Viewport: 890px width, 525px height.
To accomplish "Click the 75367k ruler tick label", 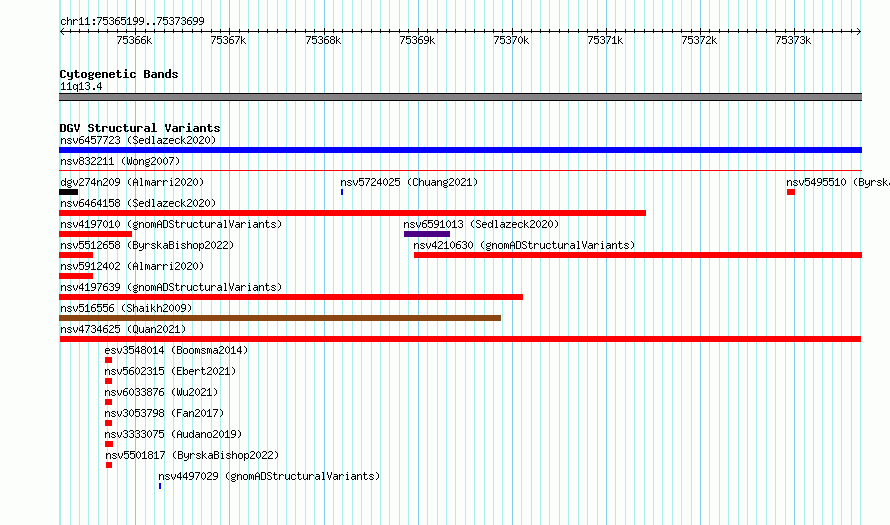I will 228,40.
